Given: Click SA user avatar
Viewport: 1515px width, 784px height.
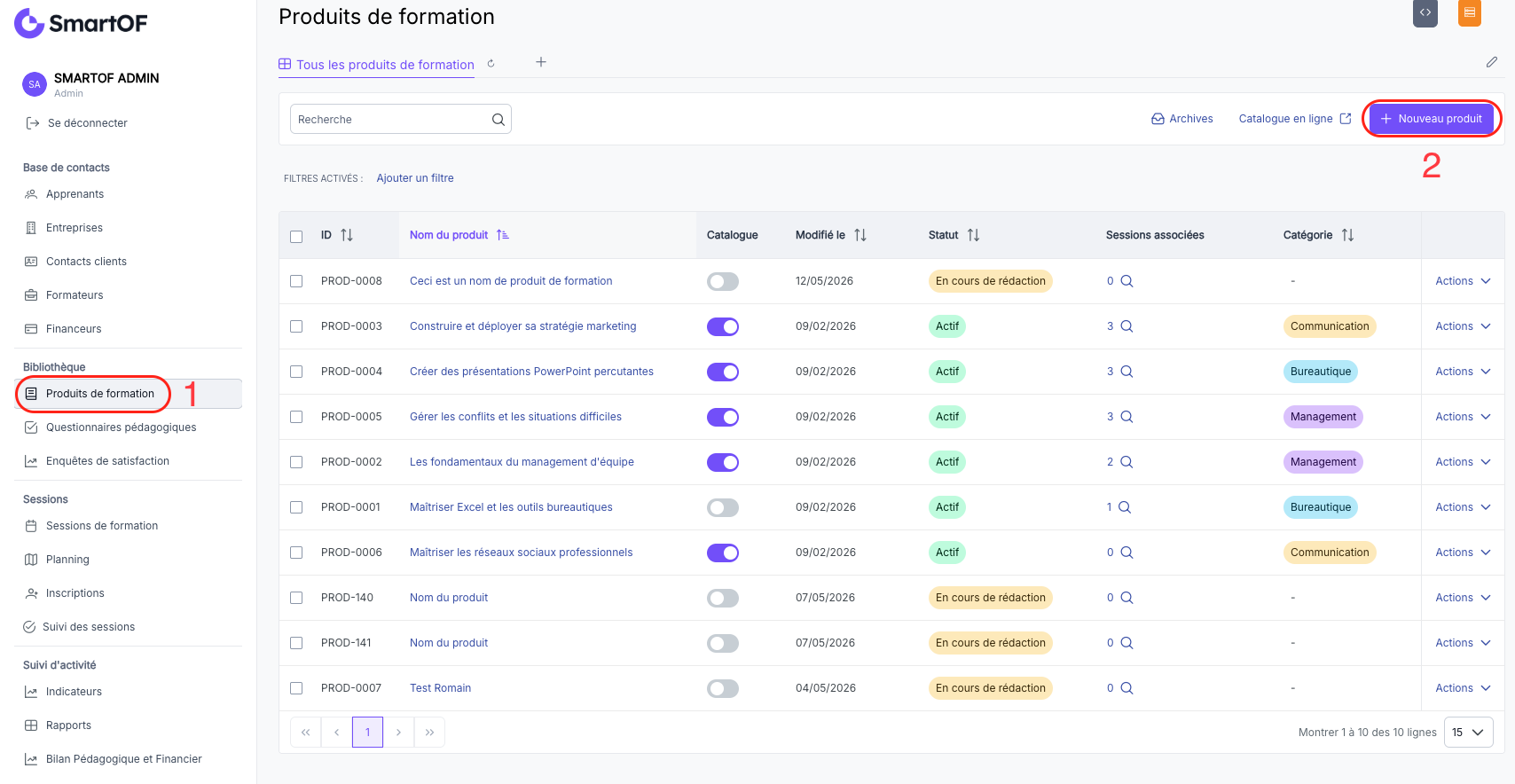Looking at the screenshot, I should coord(34,84).
